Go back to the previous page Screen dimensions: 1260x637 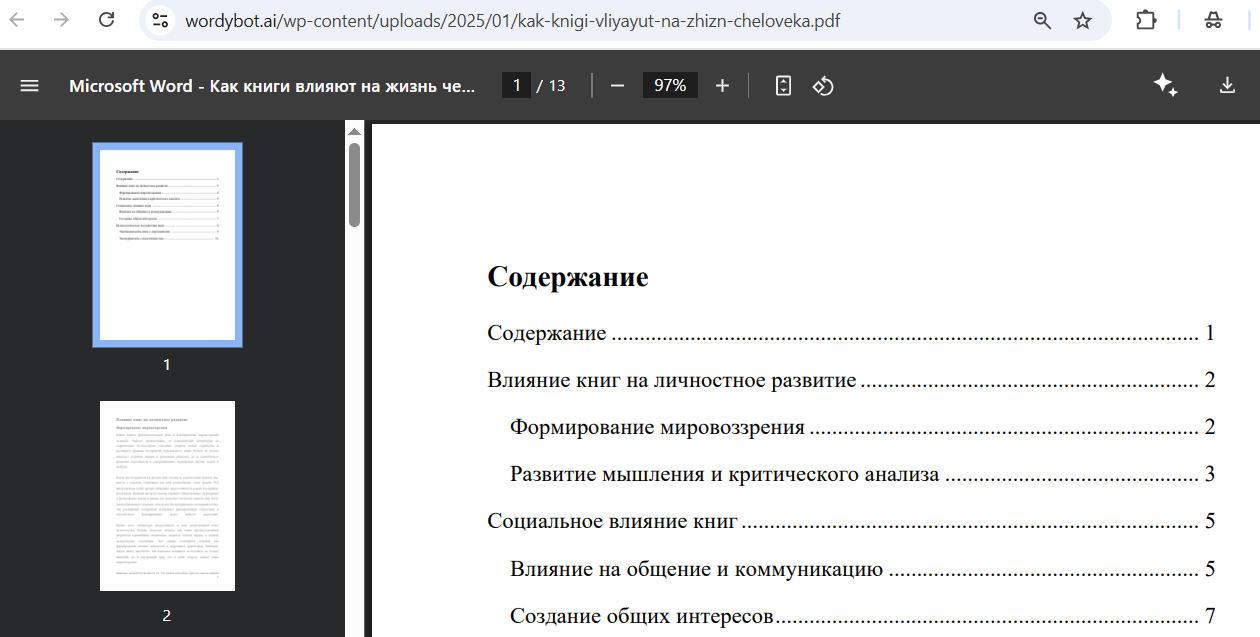17,20
